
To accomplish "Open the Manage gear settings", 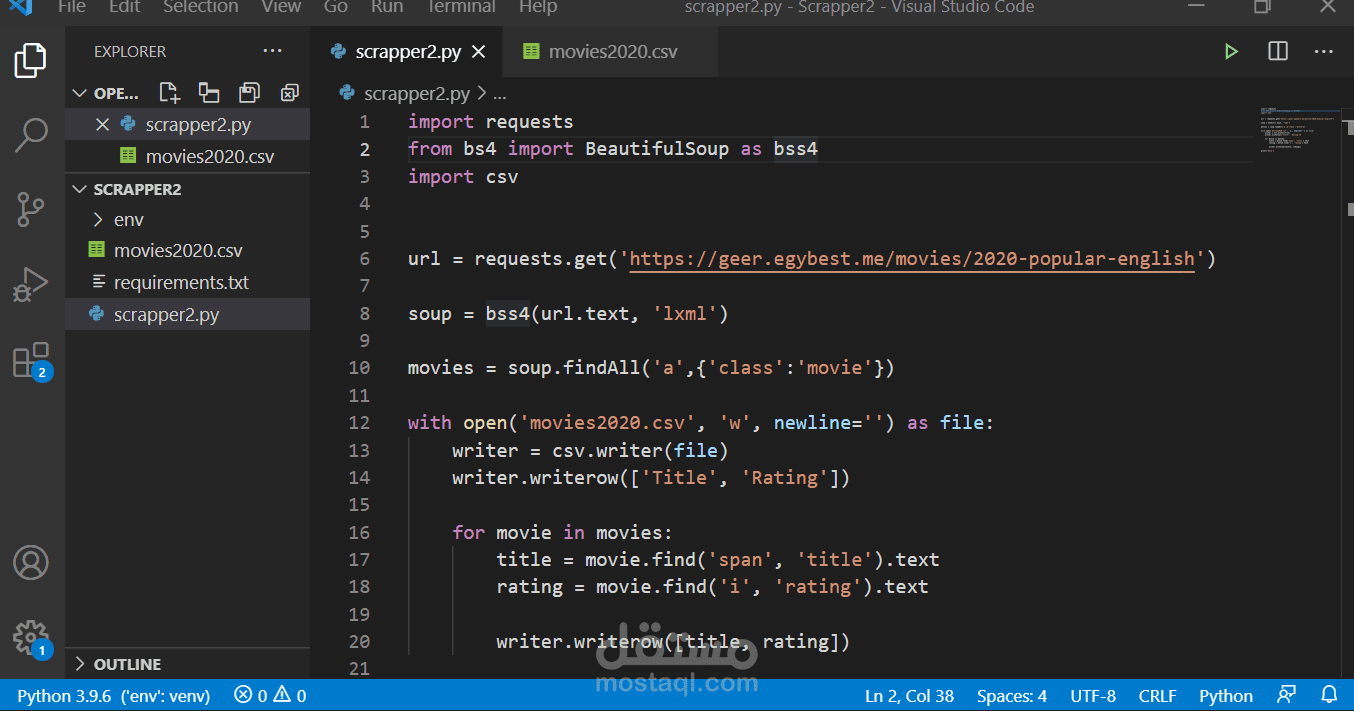I will pyautogui.click(x=31, y=637).
